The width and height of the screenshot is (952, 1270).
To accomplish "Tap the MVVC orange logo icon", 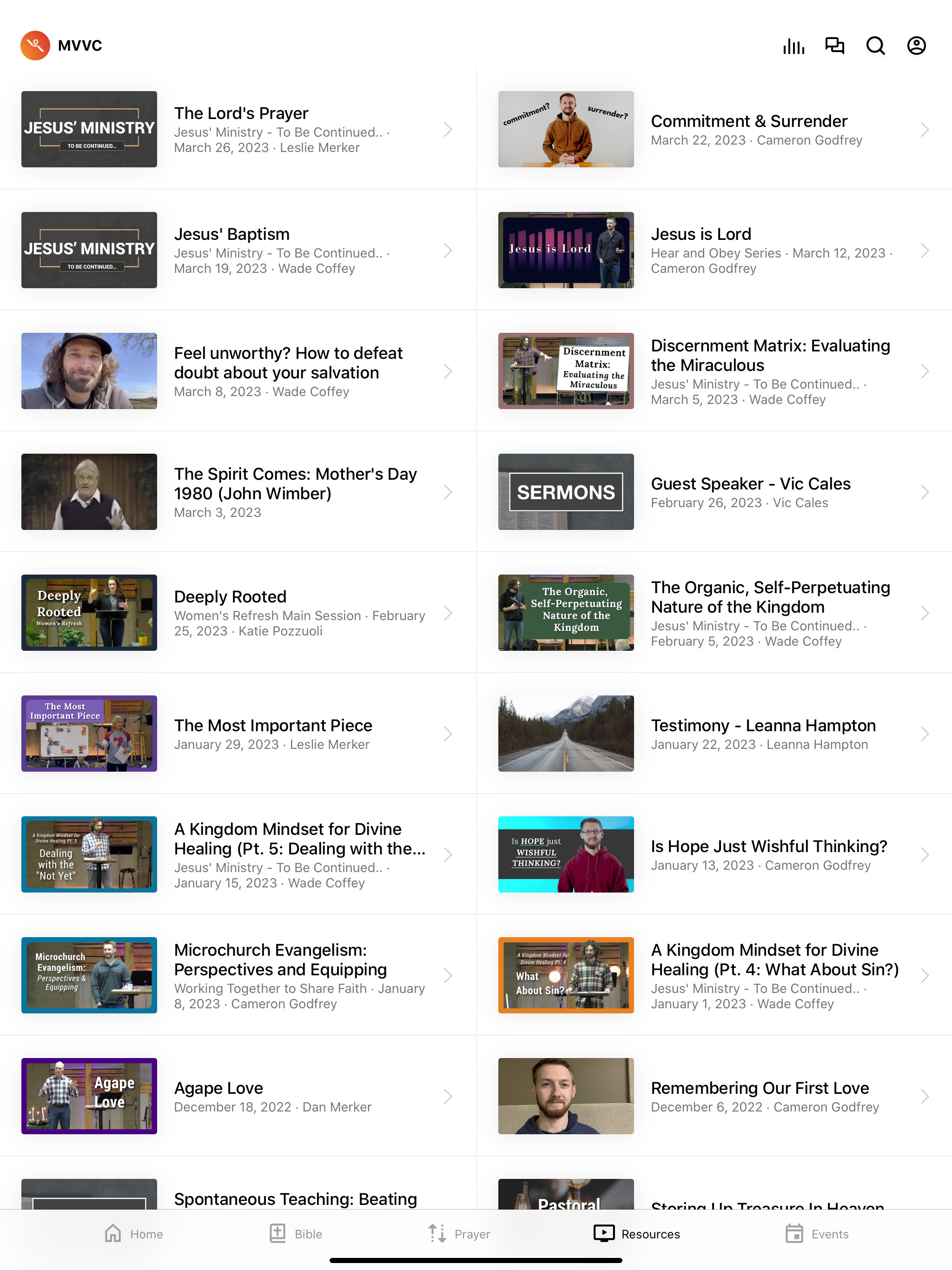I will pyautogui.click(x=35, y=46).
